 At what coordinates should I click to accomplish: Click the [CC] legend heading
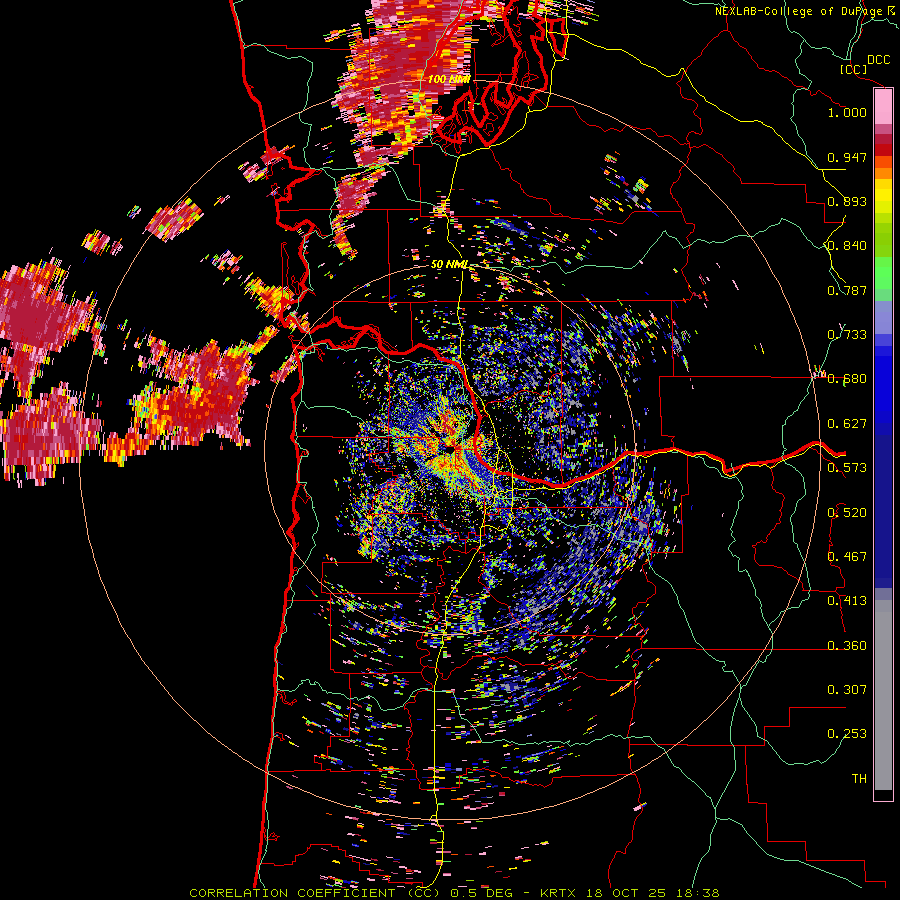(854, 69)
